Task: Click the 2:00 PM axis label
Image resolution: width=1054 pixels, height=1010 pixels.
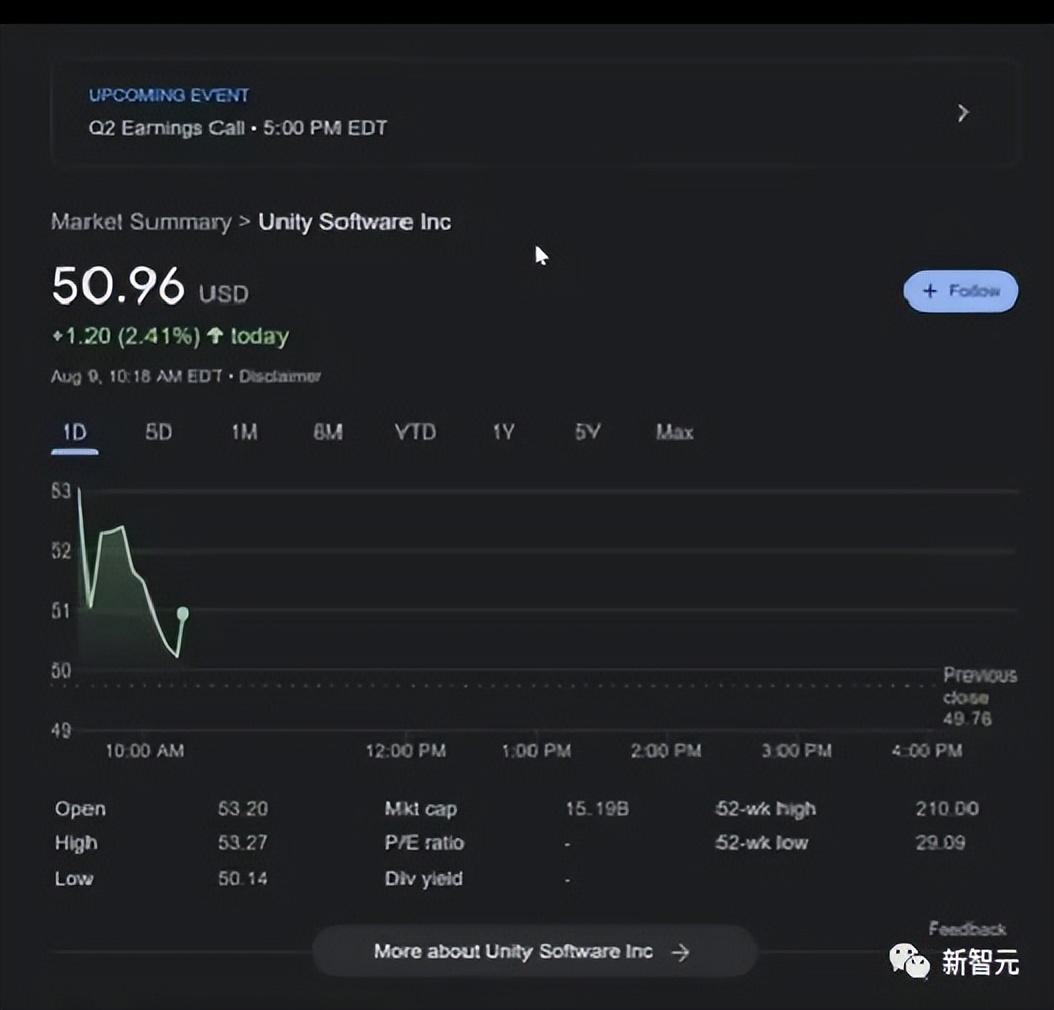Action: tap(666, 751)
